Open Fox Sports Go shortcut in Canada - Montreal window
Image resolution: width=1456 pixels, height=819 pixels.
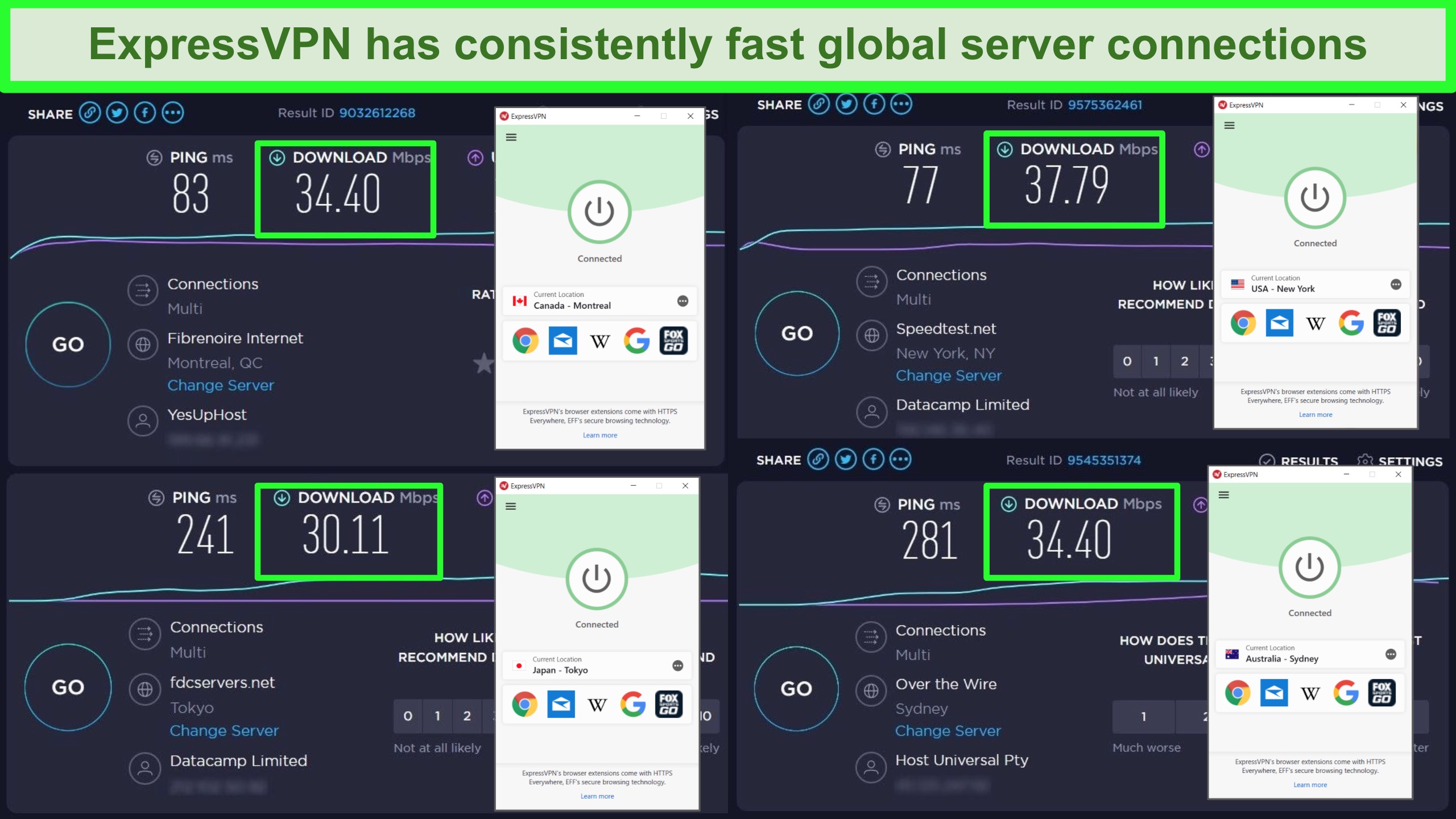pos(673,340)
